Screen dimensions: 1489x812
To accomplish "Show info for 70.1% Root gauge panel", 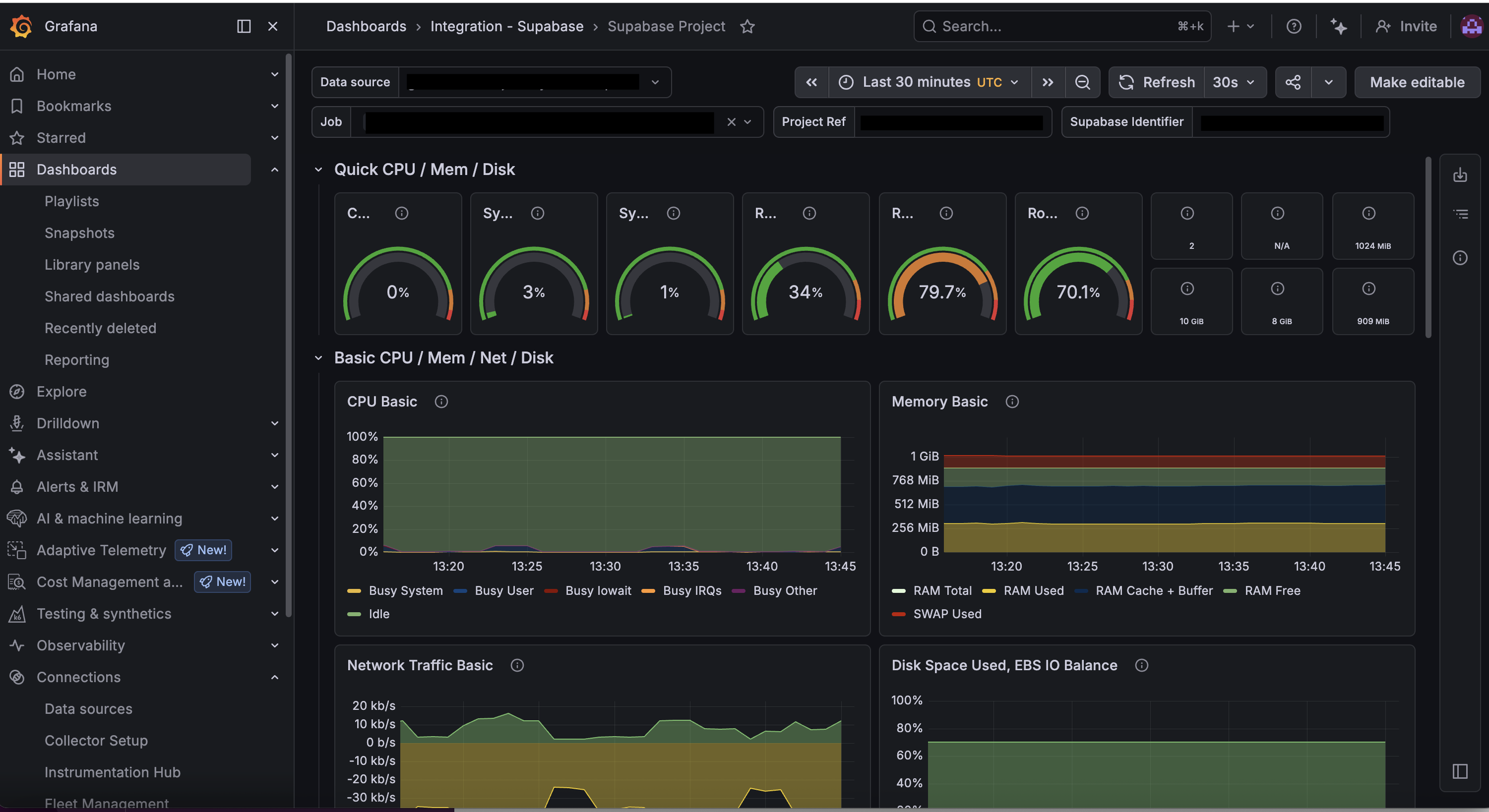I will (x=1082, y=214).
